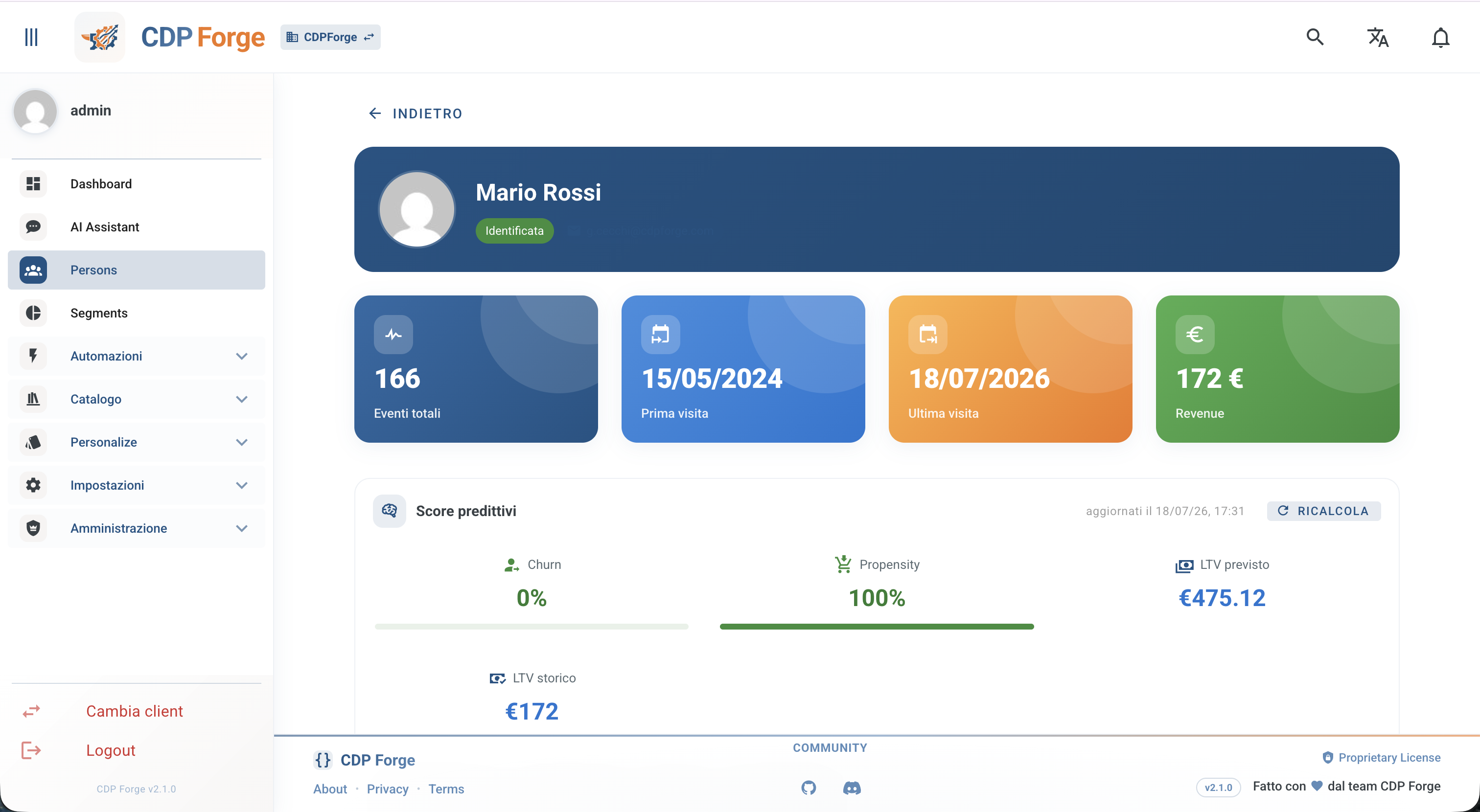Image resolution: width=1480 pixels, height=812 pixels.
Task: Click the Churn person icon
Action: (511, 565)
